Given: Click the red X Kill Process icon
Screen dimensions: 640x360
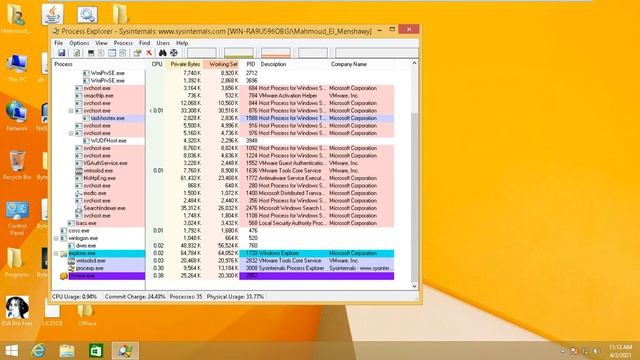Looking at the screenshot, I should [149, 53].
